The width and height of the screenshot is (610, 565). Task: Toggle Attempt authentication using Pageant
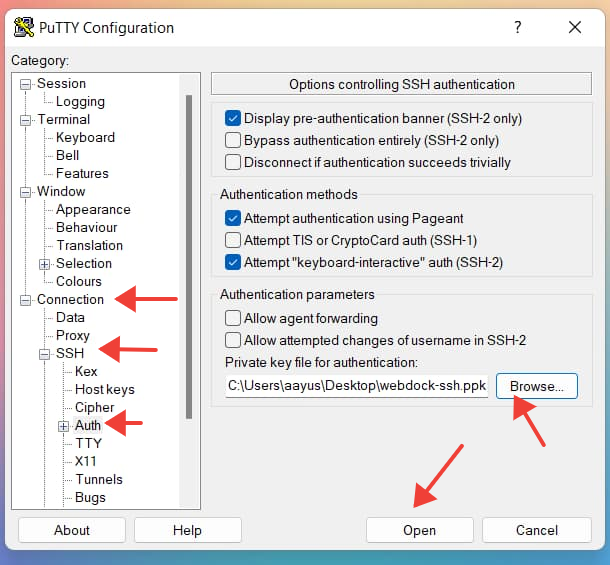(233, 218)
